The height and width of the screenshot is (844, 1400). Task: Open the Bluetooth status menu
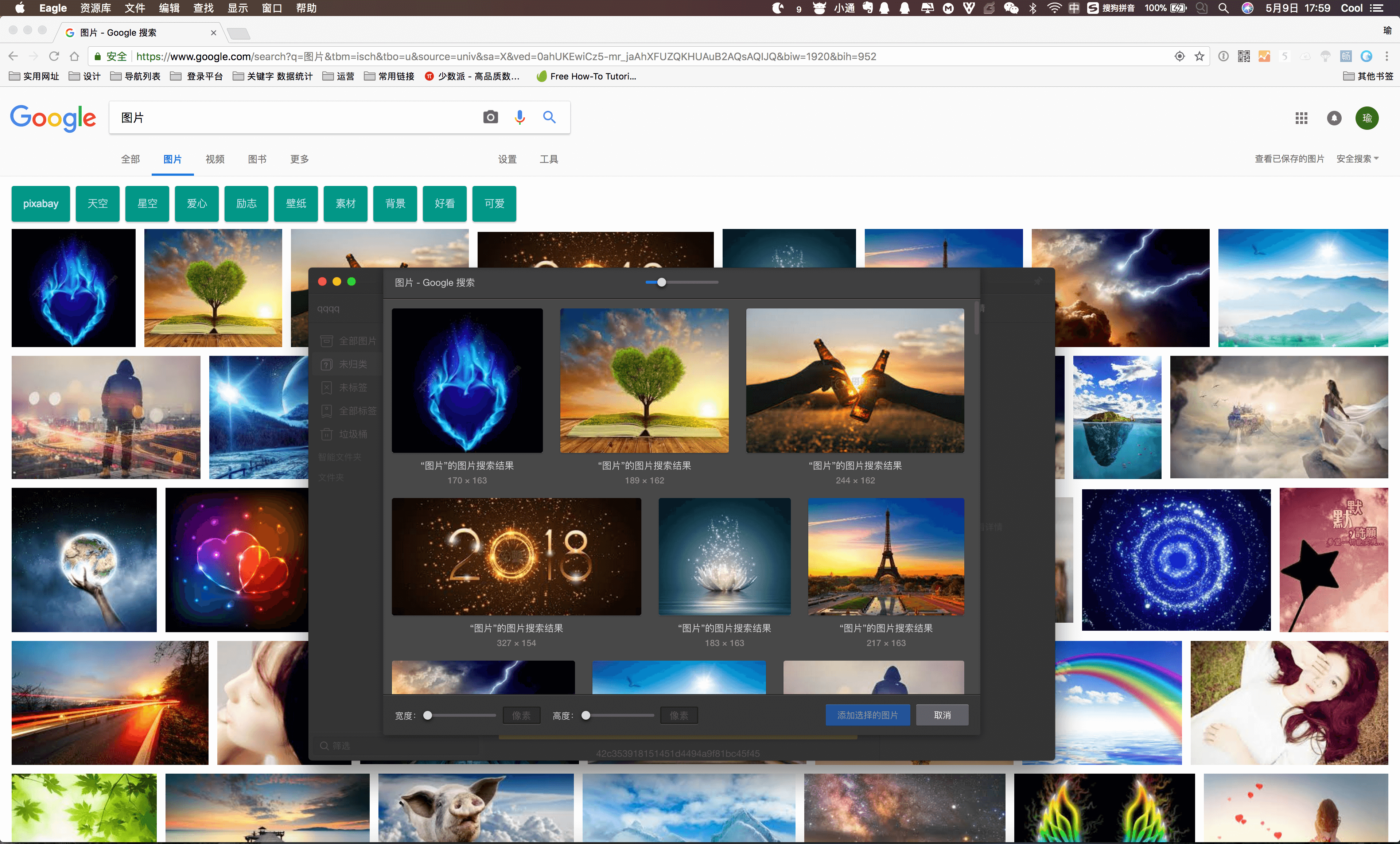click(x=1033, y=8)
